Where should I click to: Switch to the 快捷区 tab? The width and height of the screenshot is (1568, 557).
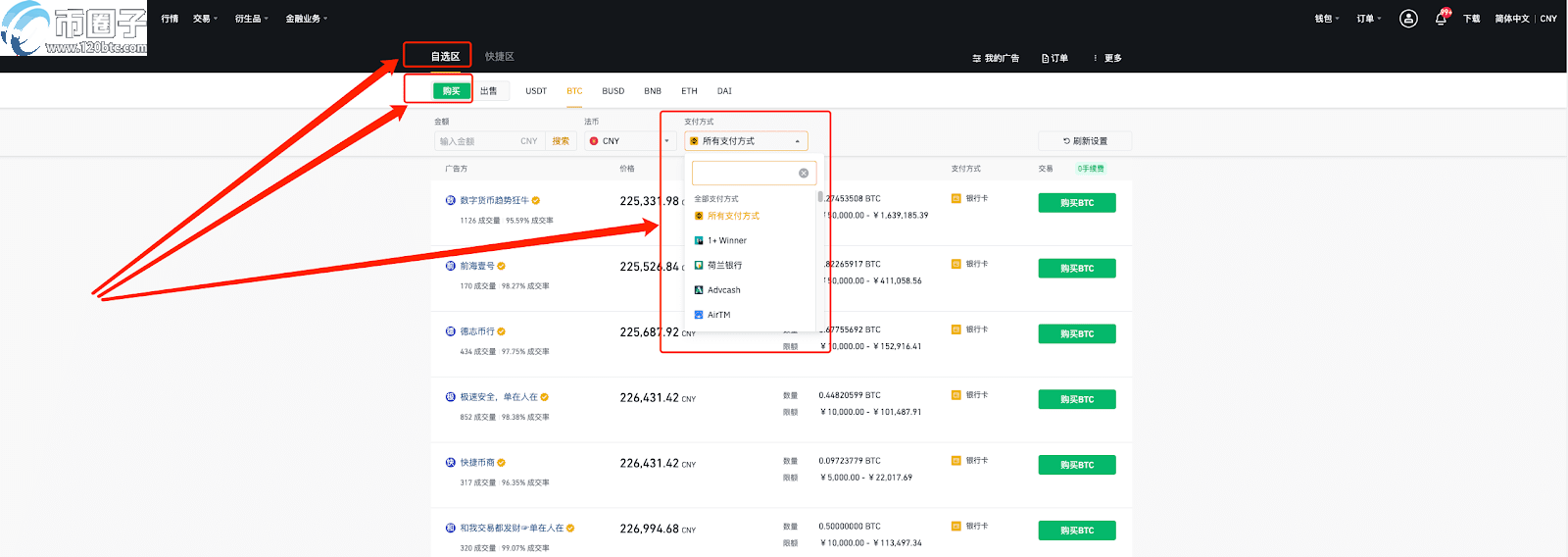coord(500,57)
